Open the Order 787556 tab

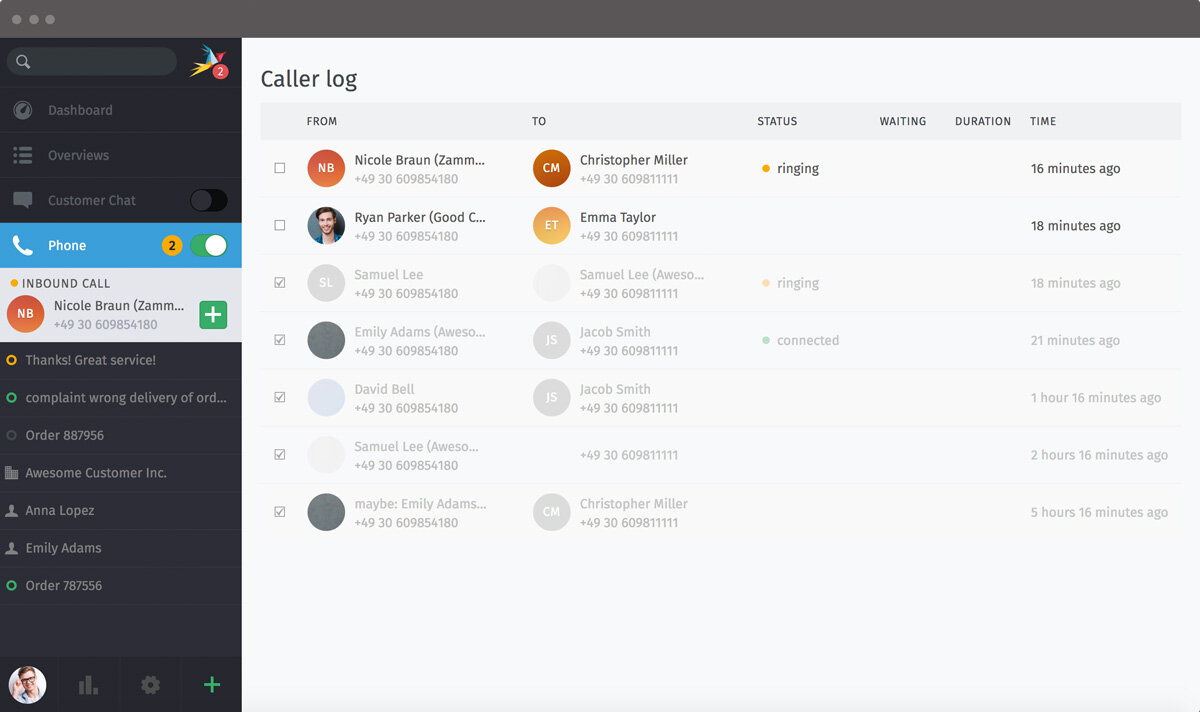(x=121, y=585)
